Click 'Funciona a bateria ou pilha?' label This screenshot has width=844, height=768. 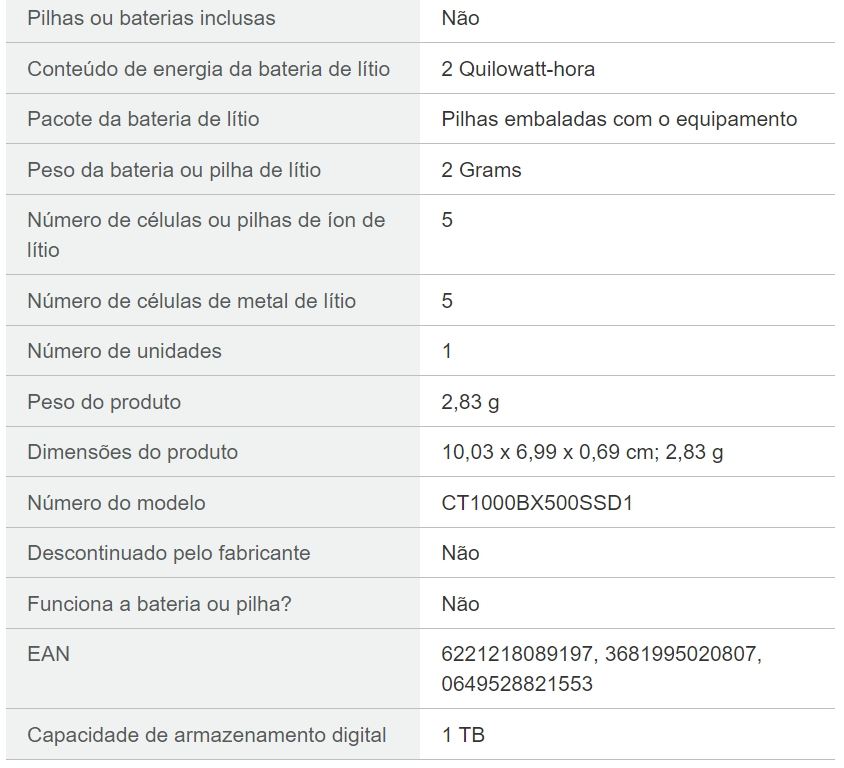[x=159, y=604]
